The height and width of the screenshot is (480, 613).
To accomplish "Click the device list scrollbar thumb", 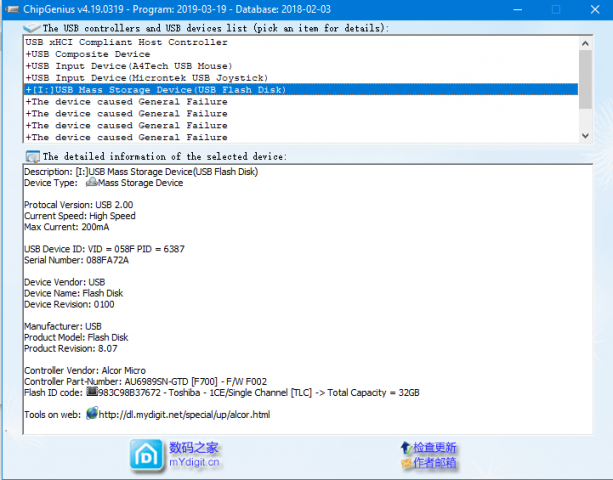I will tap(585, 79).
